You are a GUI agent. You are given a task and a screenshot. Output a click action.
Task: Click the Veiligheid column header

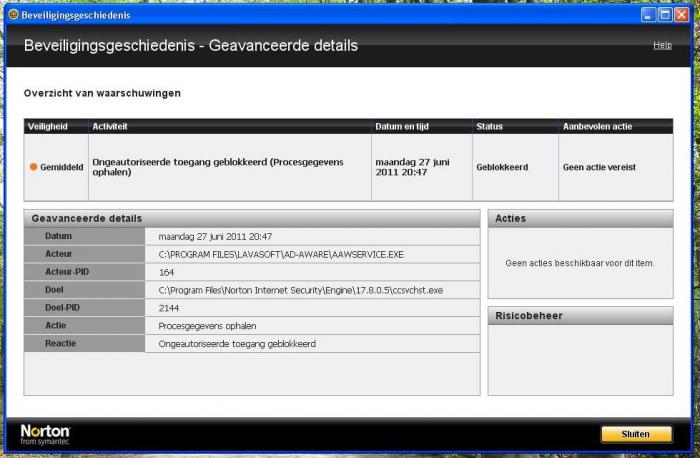56,126
